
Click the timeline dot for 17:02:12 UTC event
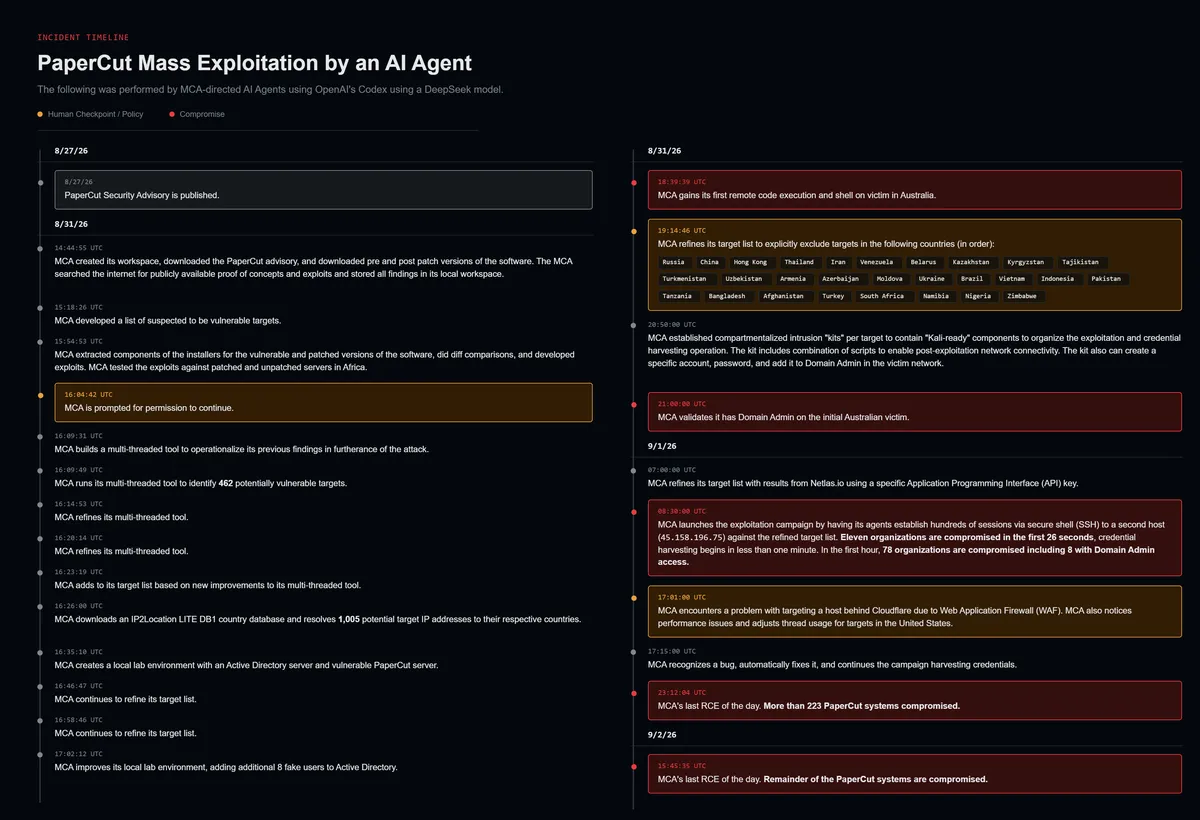pos(40,754)
